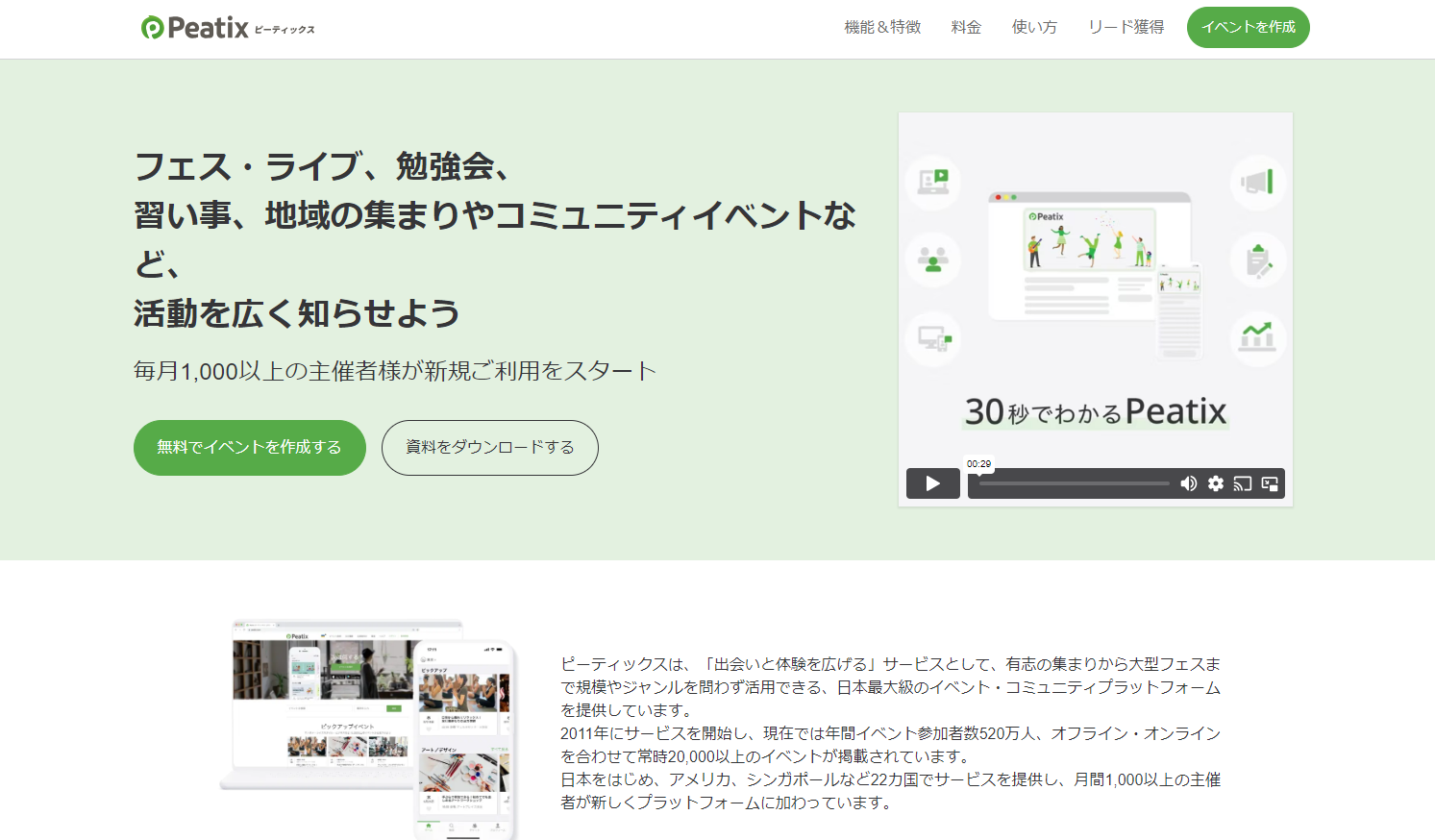1435x840 pixels.
Task: Click the 30秒でわかるPeatix title in the video
Action: coord(1096,411)
